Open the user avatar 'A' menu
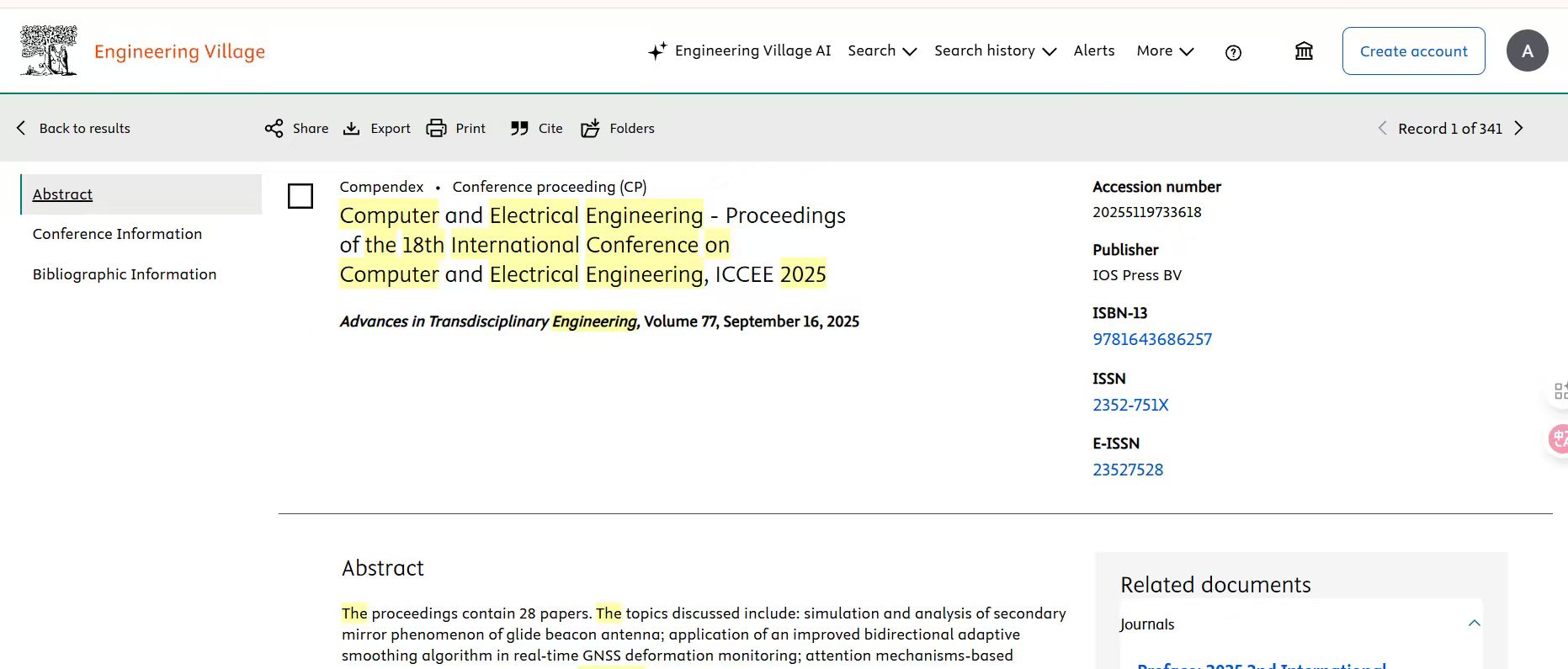This screenshot has width=1568, height=669. coord(1527,50)
